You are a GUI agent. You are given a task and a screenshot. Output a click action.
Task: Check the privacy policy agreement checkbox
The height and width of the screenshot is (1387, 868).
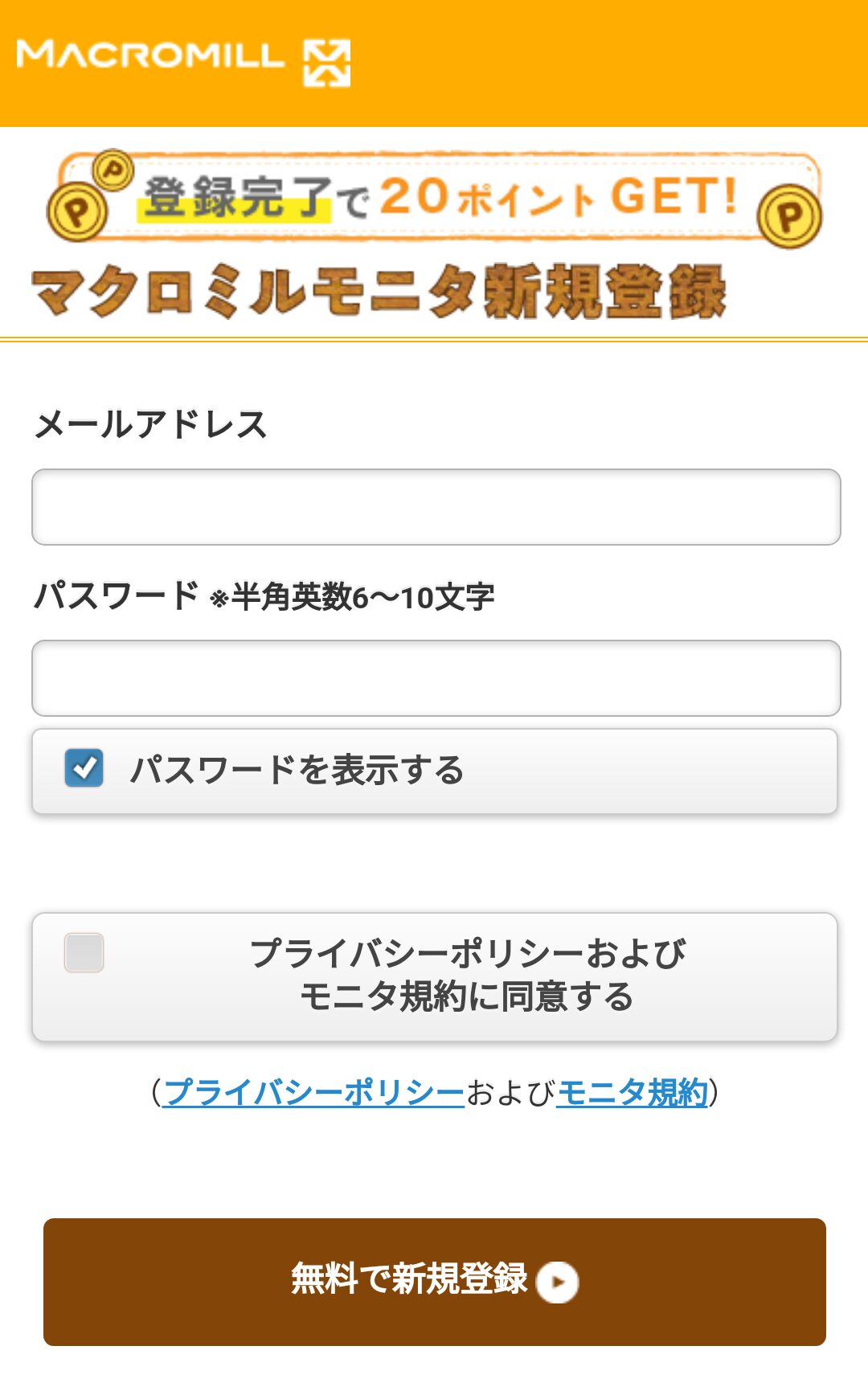point(84,955)
